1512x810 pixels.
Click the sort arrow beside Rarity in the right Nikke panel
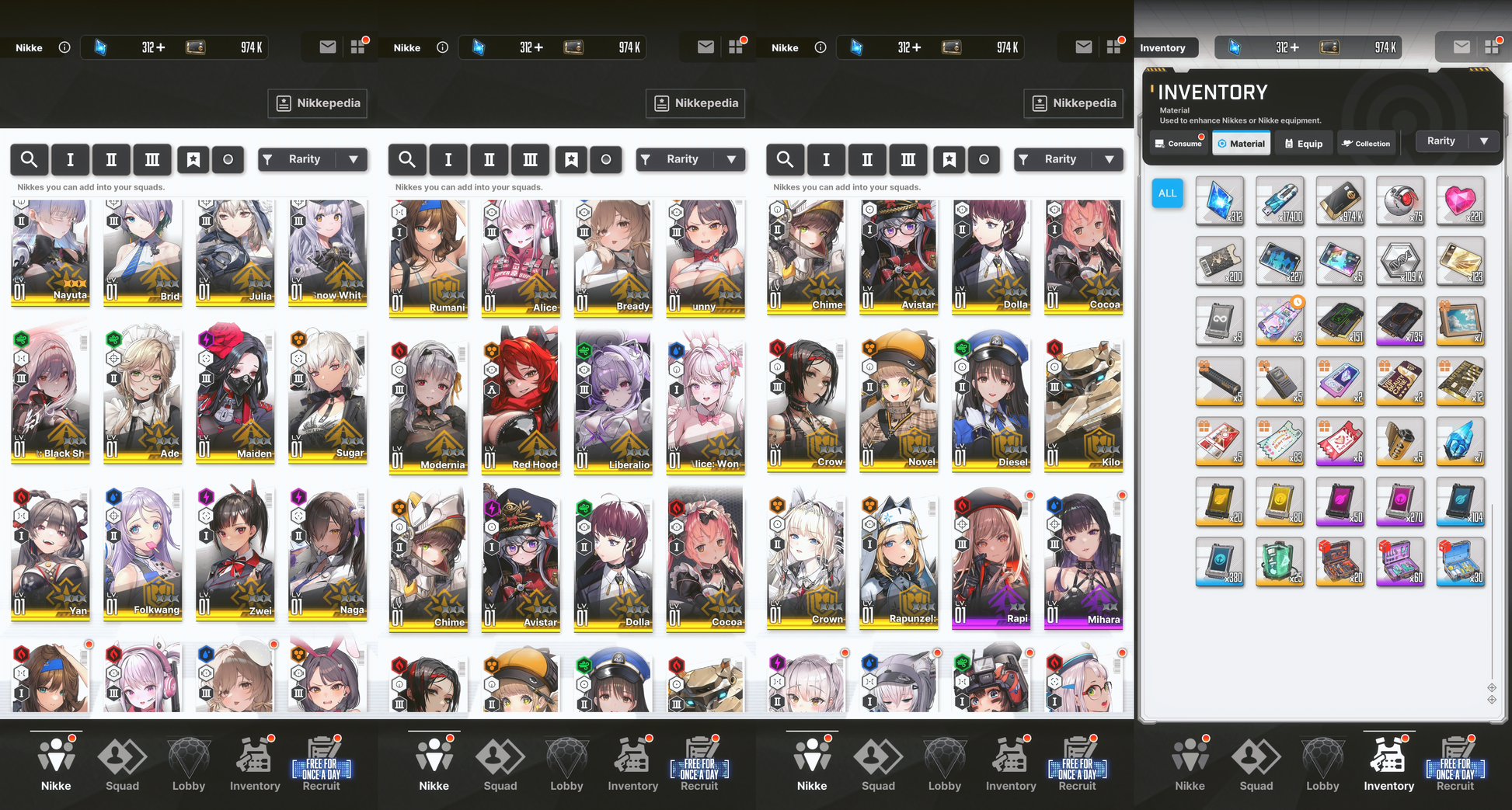[1110, 159]
